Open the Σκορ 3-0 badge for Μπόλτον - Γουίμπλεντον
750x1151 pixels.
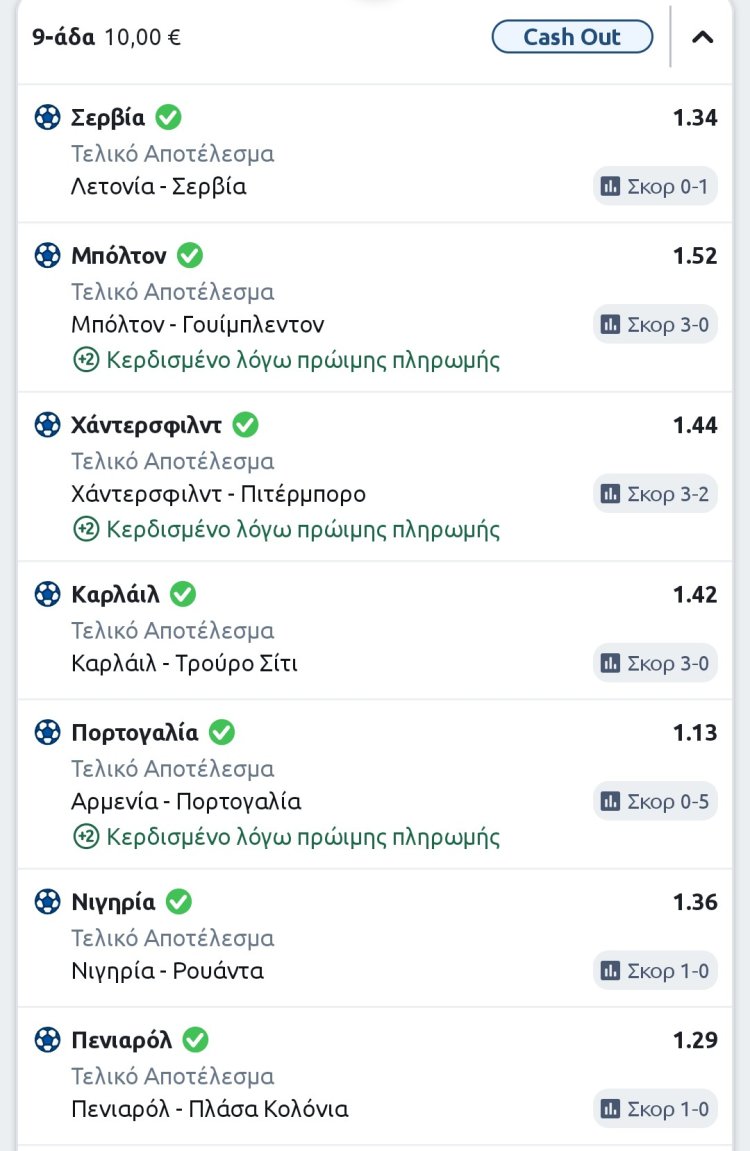655,324
